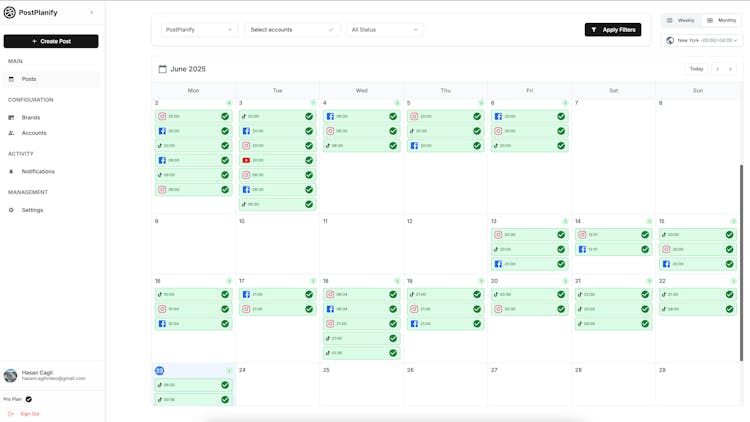750x422 pixels.
Task: Click the PostPlanify logo icon
Action: click(x=10, y=13)
